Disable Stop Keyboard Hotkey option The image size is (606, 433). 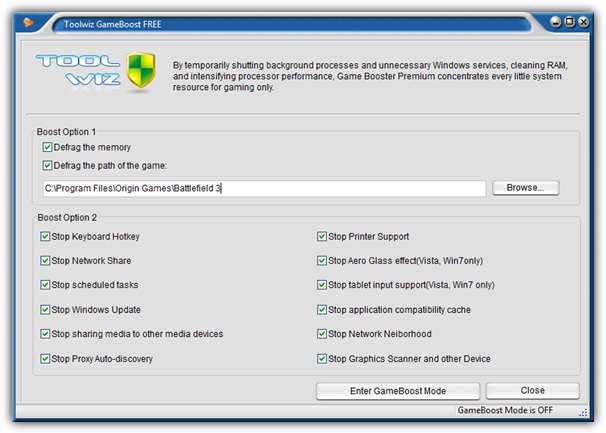[45, 236]
